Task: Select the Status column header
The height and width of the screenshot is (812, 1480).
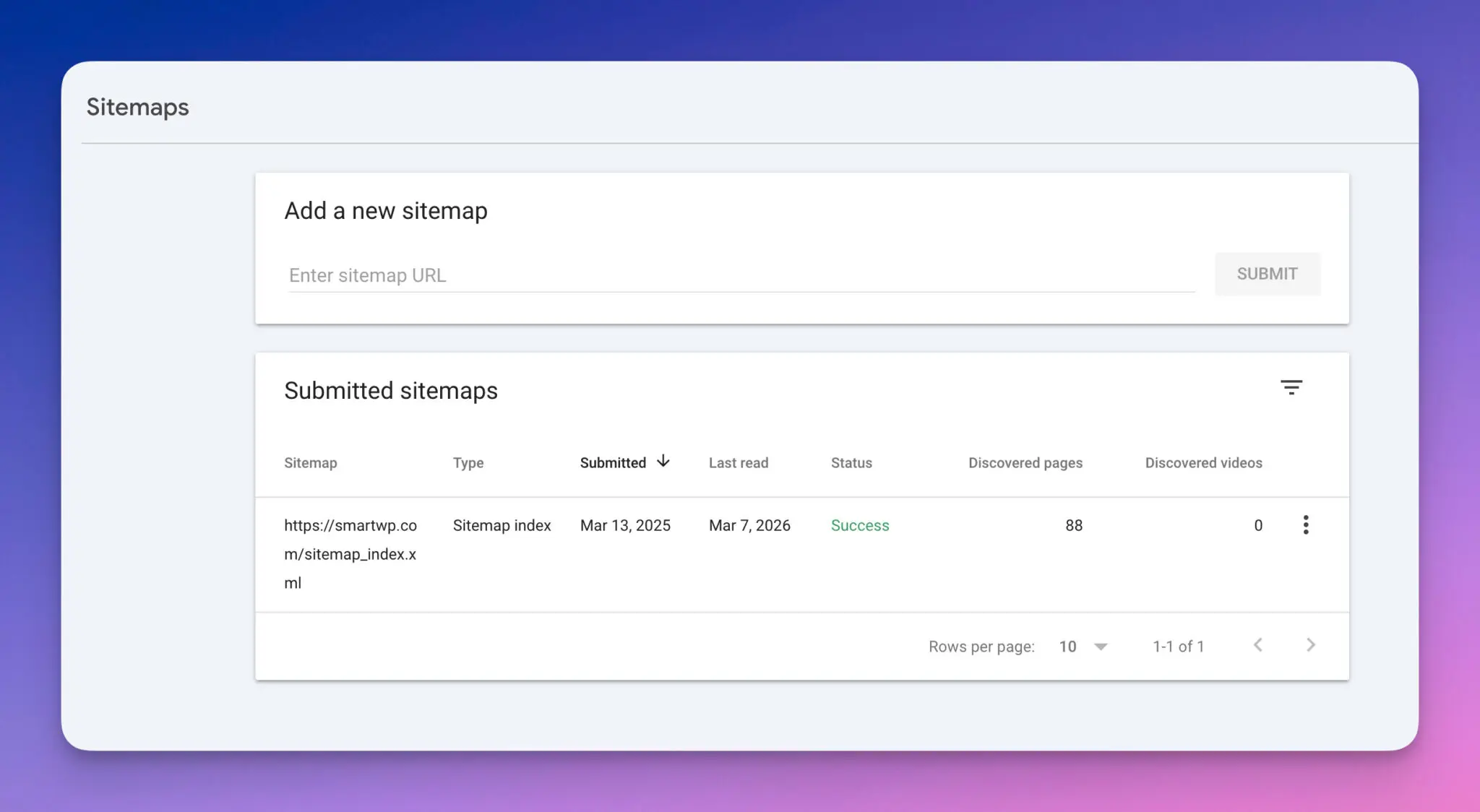Action: (x=851, y=462)
